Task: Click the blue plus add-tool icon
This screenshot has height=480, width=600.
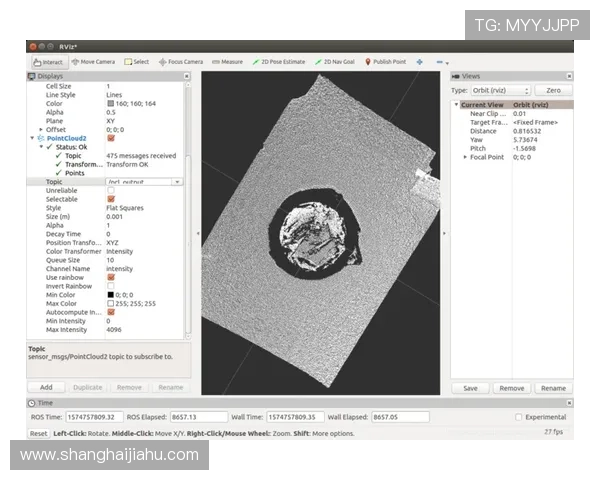Action: click(419, 61)
